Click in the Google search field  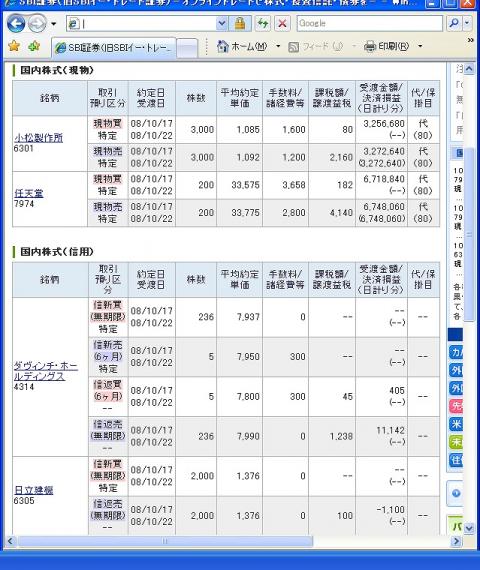(x=369, y=24)
